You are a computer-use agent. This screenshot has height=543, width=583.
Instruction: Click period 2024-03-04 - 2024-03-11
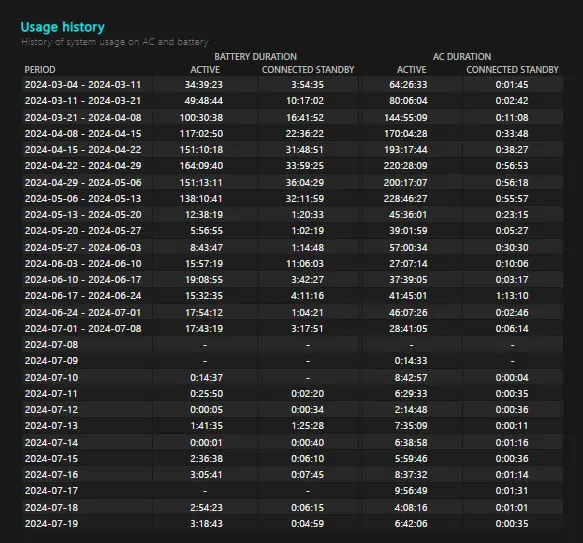click(x=83, y=84)
